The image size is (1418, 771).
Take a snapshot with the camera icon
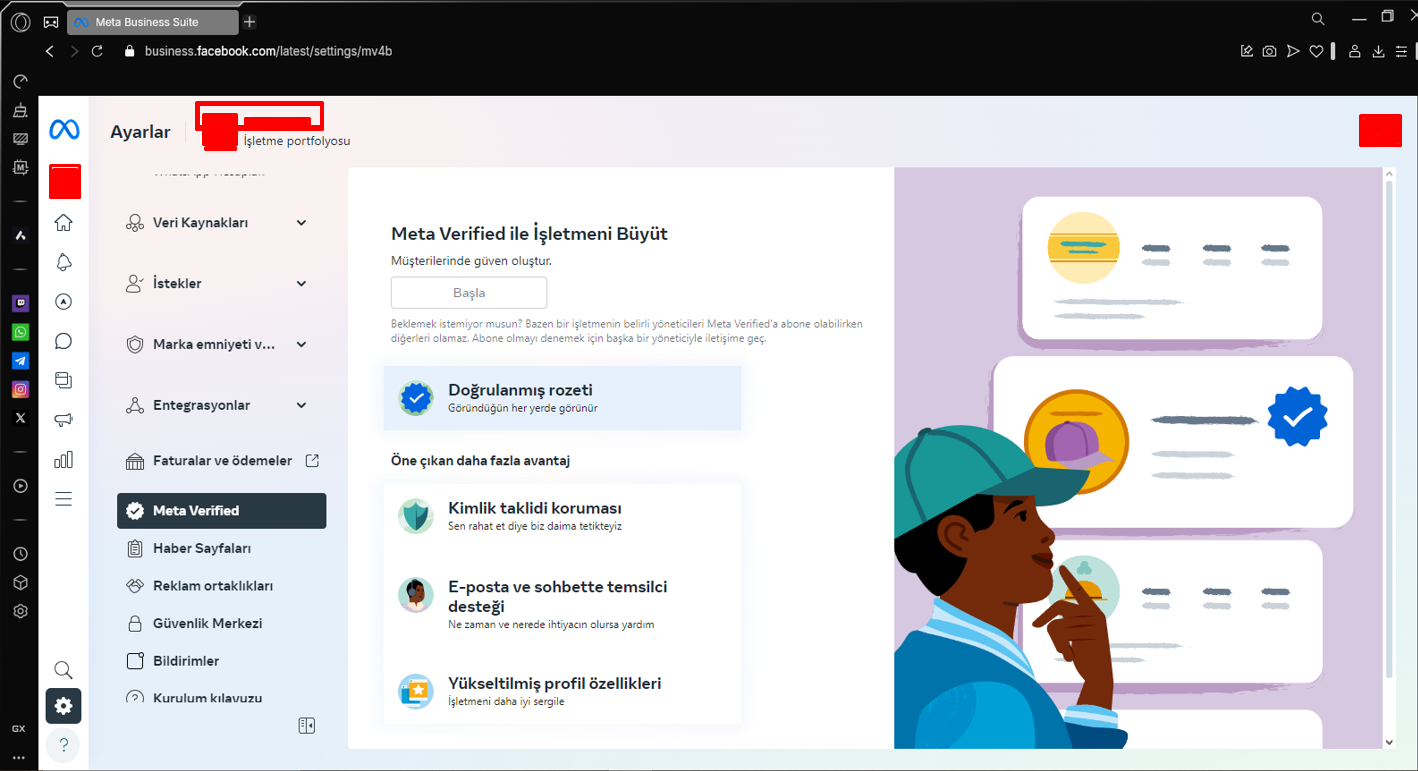coord(1269,51)
